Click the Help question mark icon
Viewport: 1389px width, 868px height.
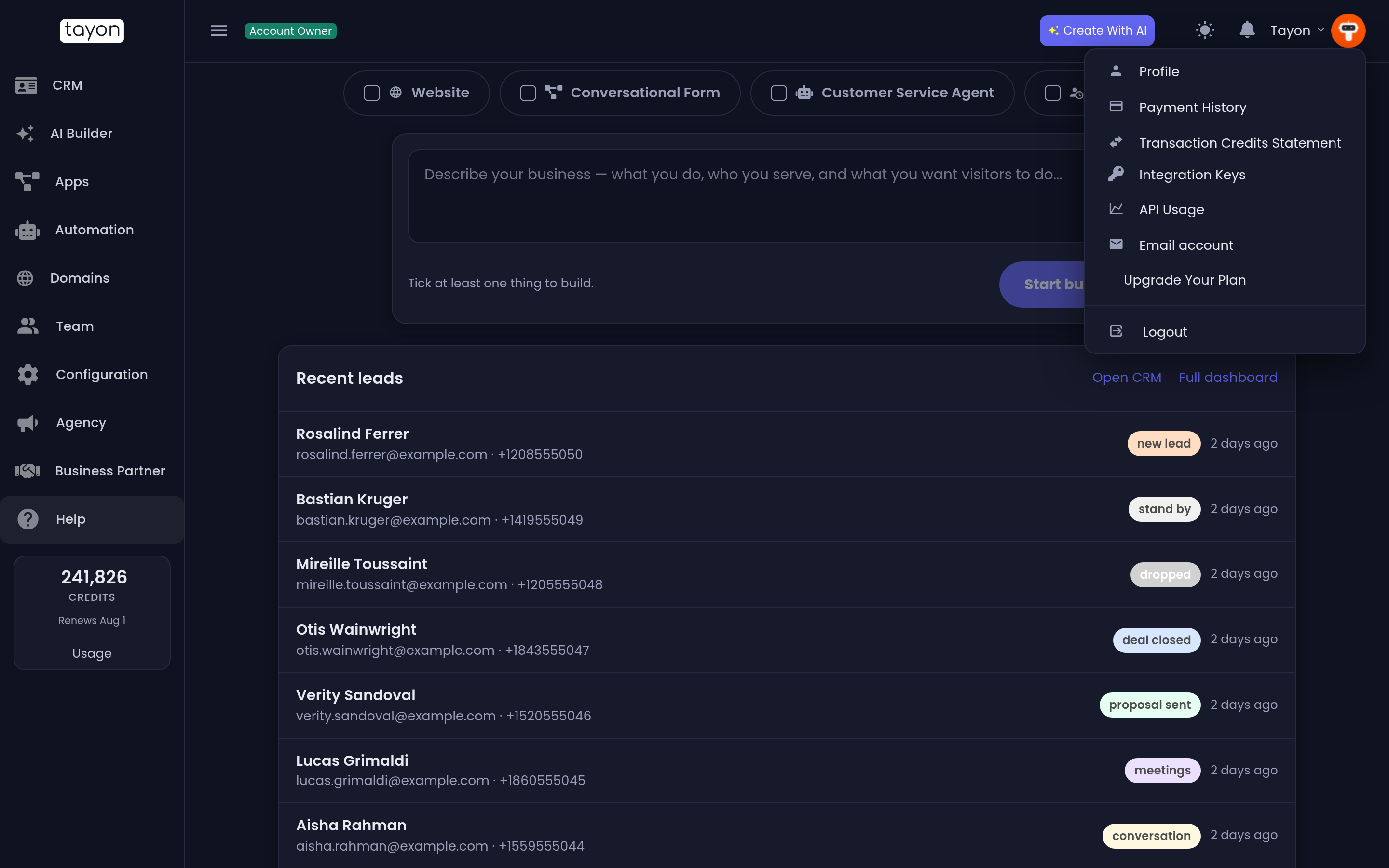click(x=27, y=519)
